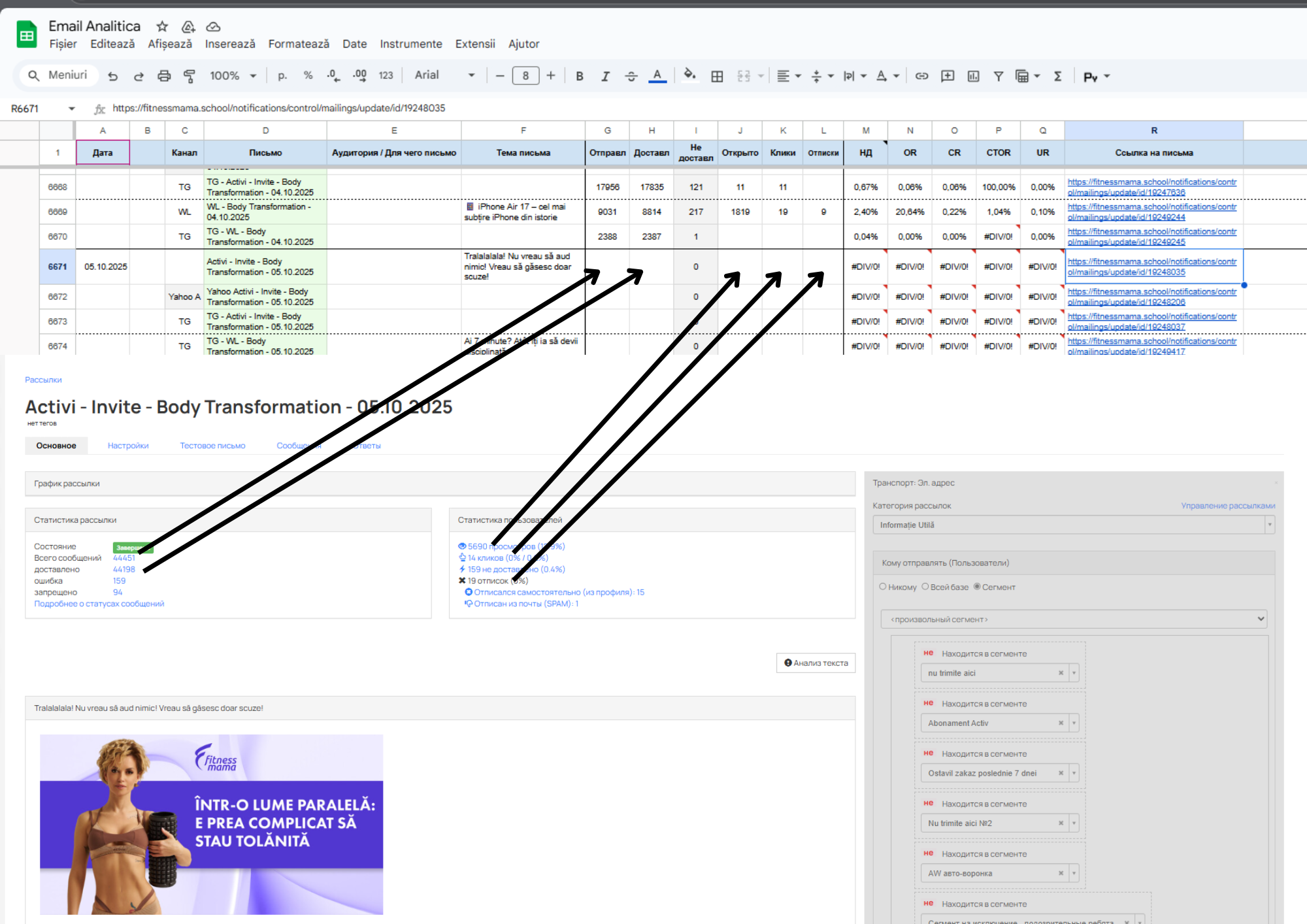
Task: Apply strikethrough formatting
Action: (631, 76)
